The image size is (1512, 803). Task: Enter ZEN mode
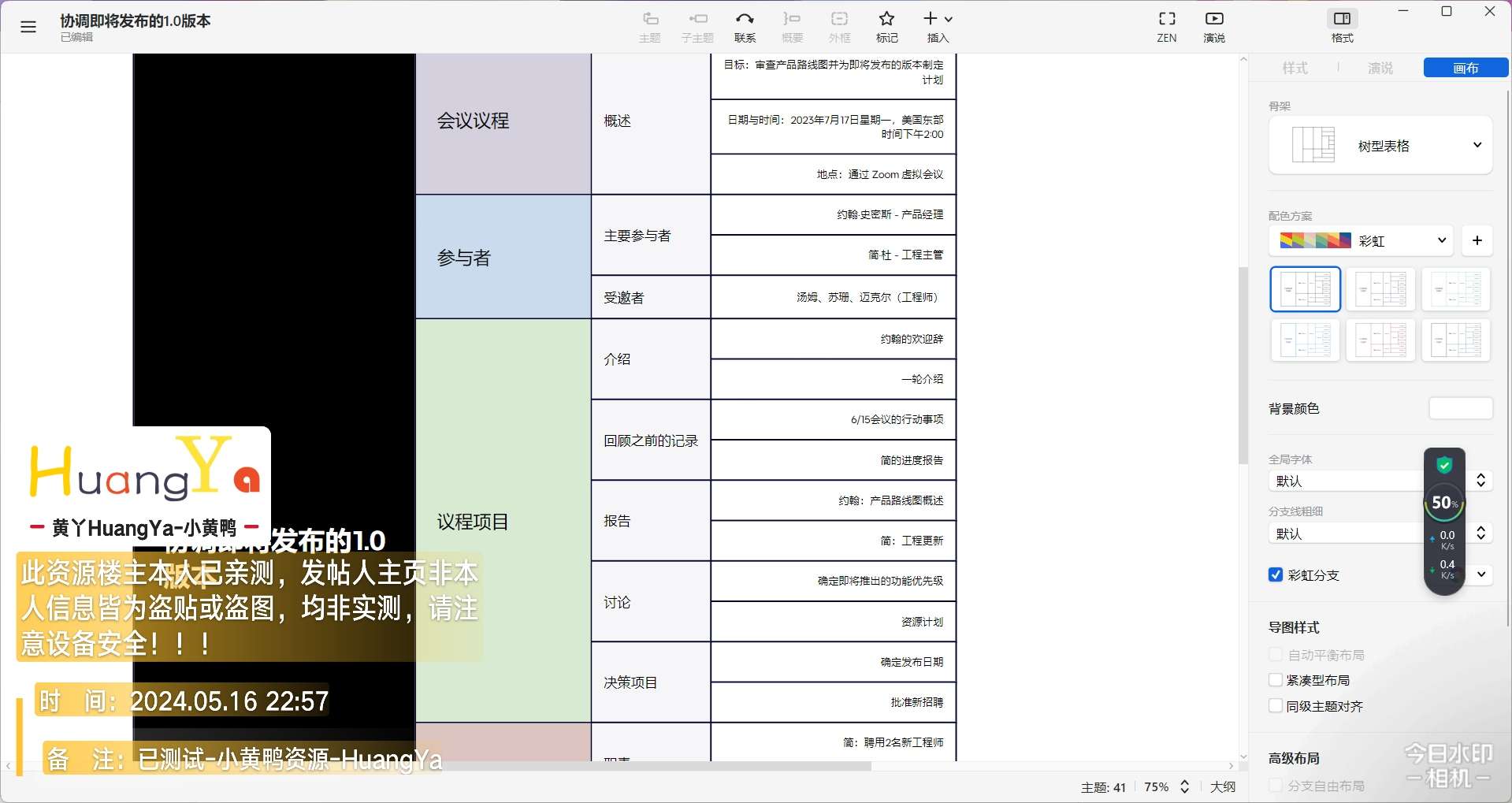pyautogui.click(x=1167, y=27)
